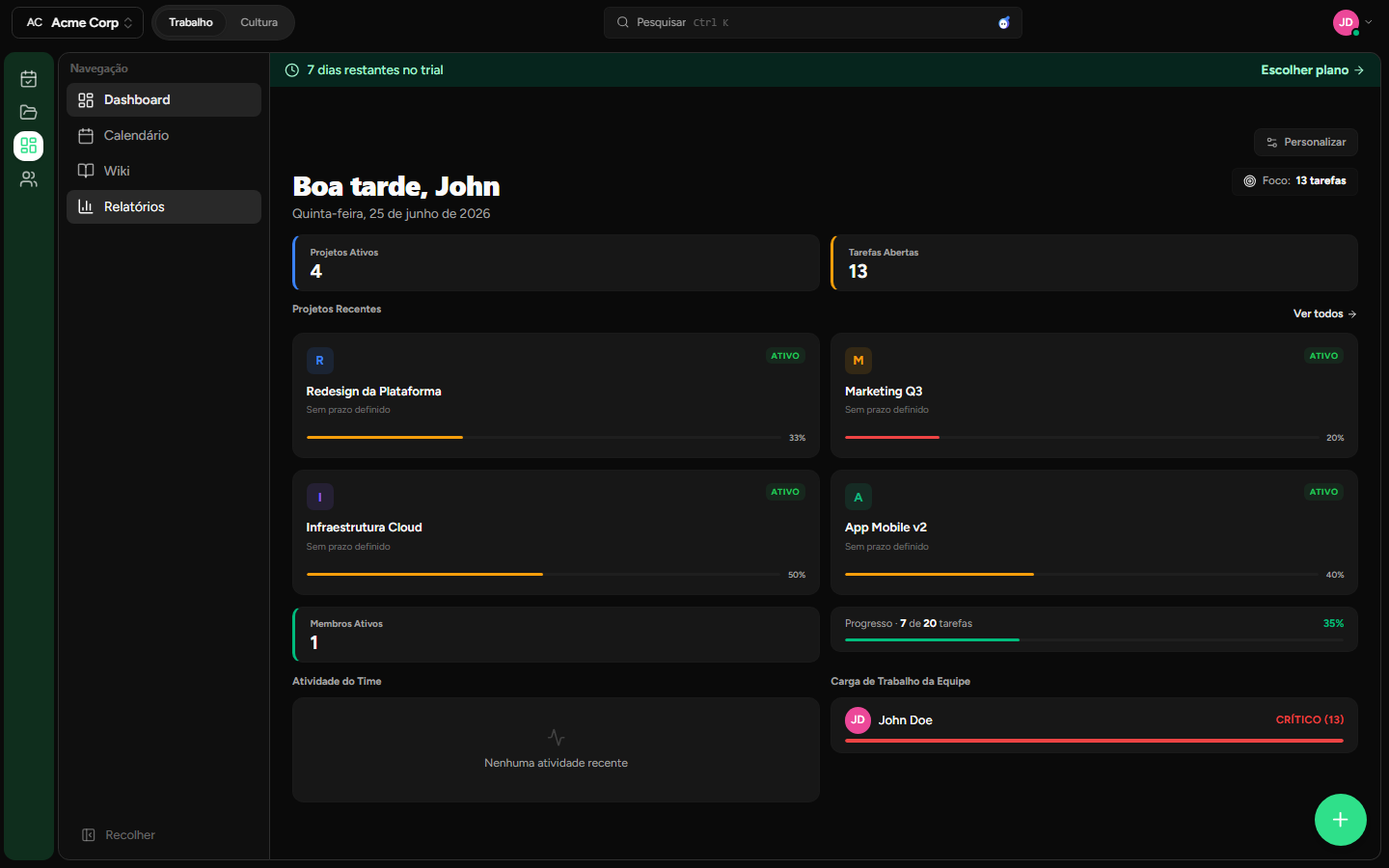Screen dimensions: 1389x868
Task: Click the green plus floating button
Action: tap(1341, 820)
